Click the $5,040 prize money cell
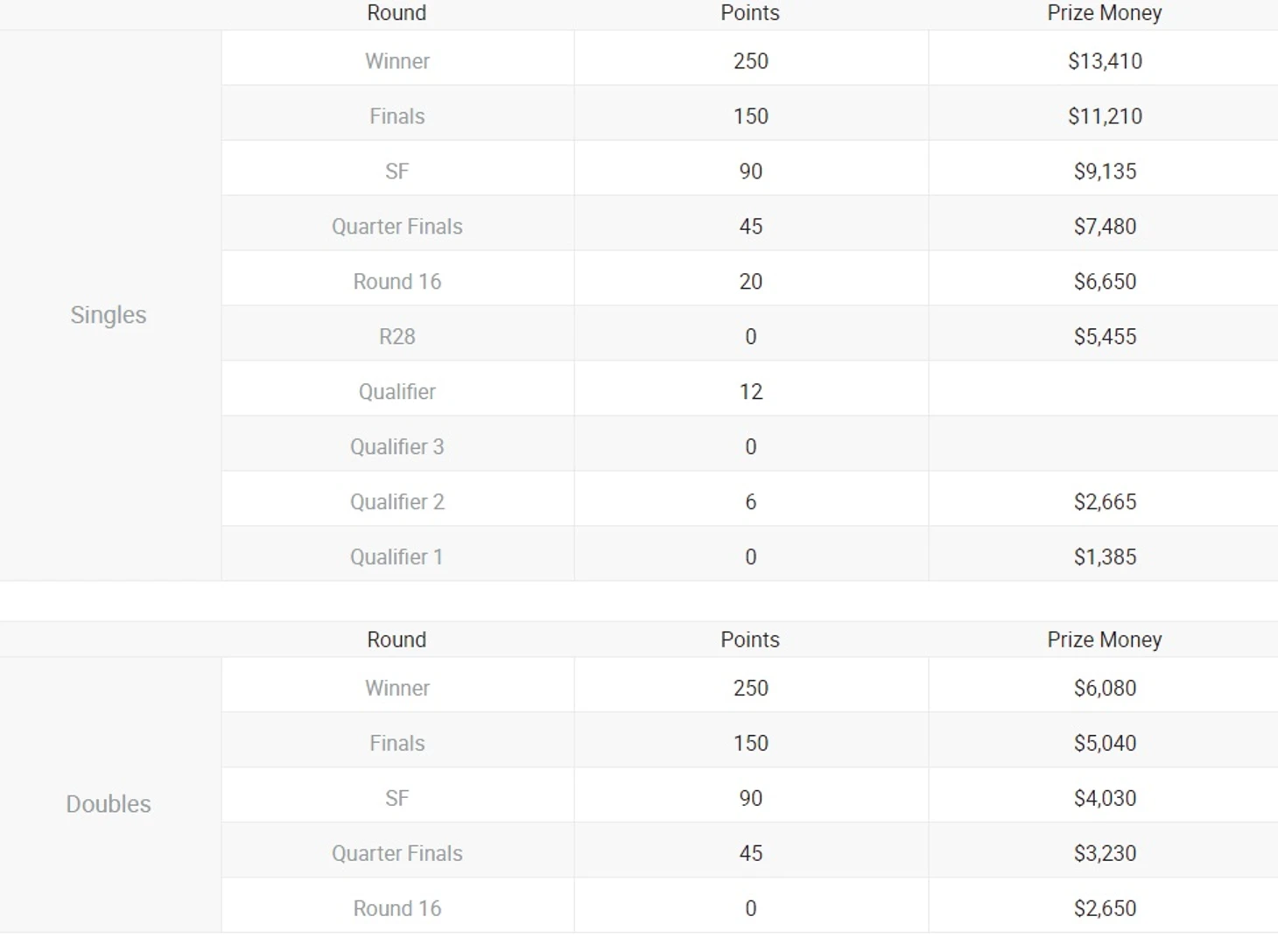Screen dimensions: 1278x952 1105,744
